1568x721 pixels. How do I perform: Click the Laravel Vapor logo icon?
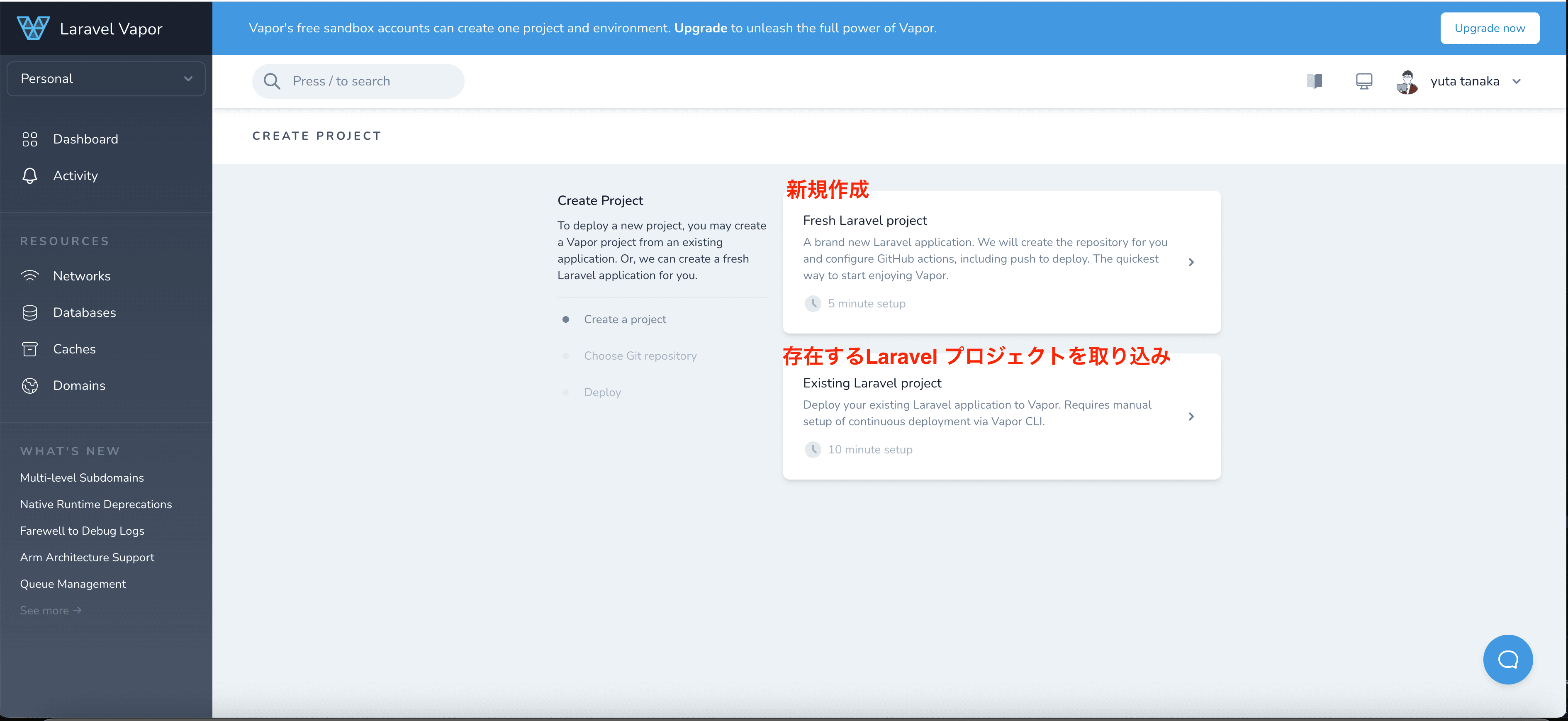33,28
